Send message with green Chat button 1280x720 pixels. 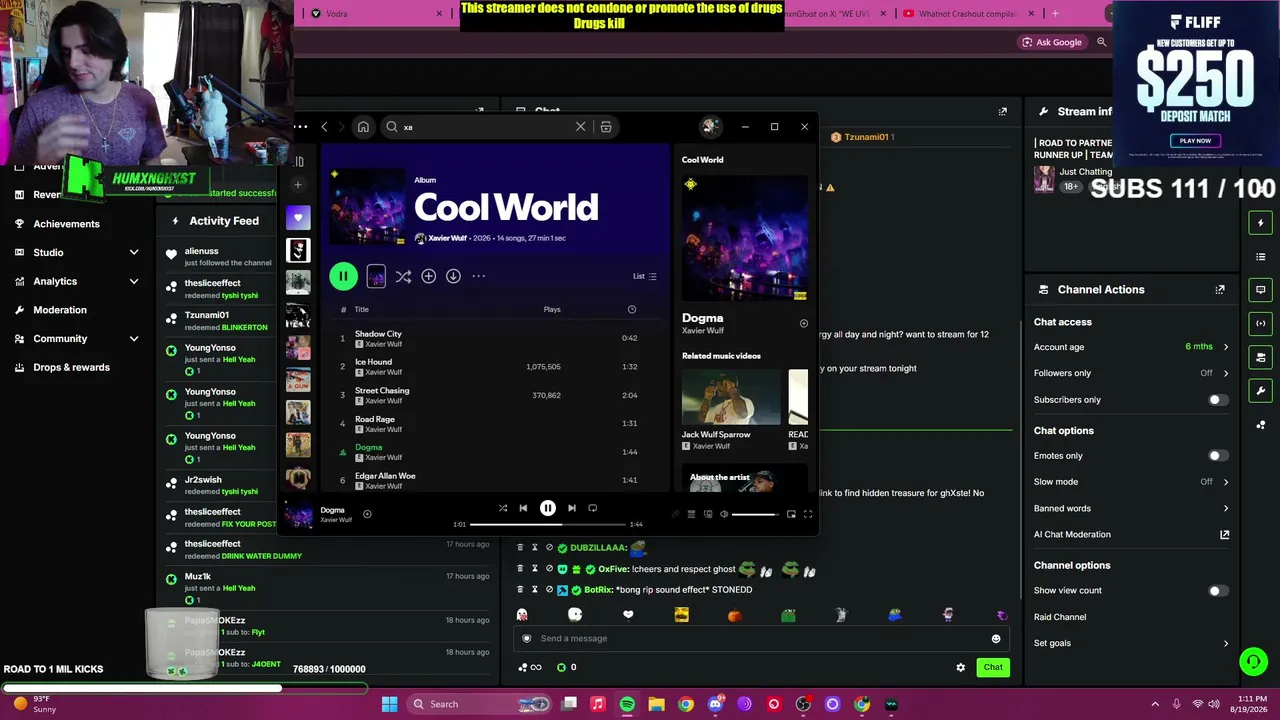(x=993, y=667)
